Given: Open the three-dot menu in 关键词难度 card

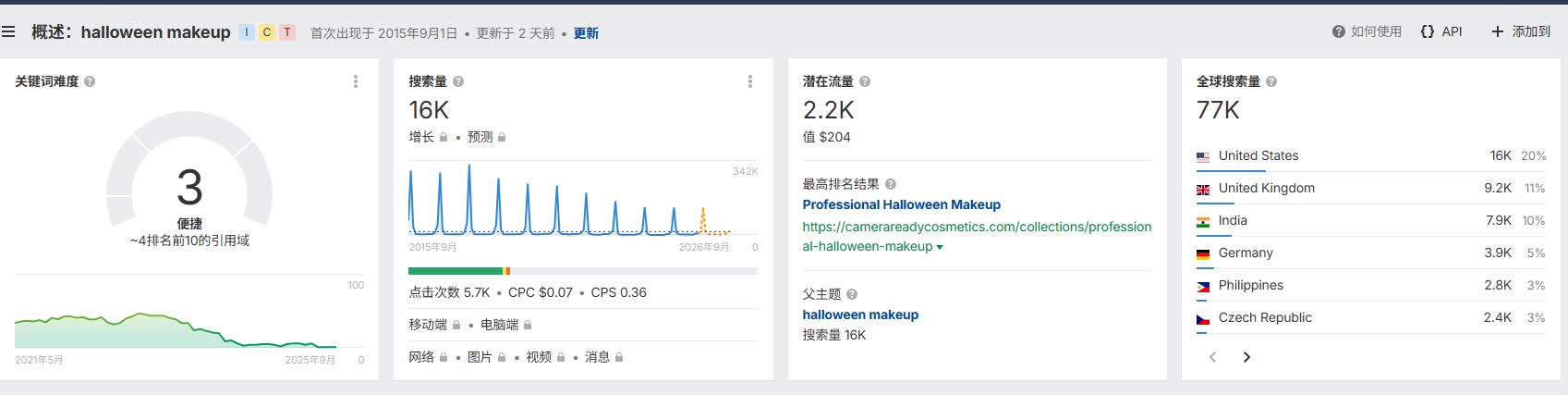Looking at the screenshot, I should coord(356,81).
